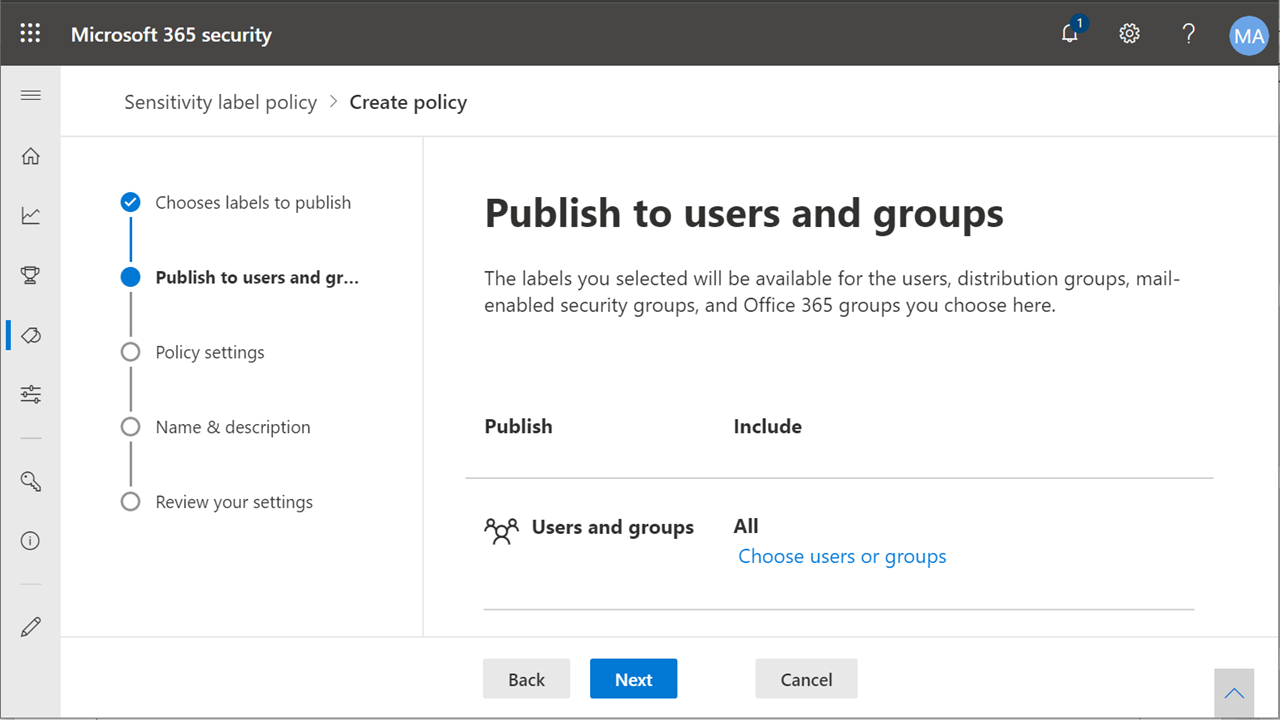
Task: Click the Microsoft 365 security title
Action: pyautogui.click(x=171, y=35)
